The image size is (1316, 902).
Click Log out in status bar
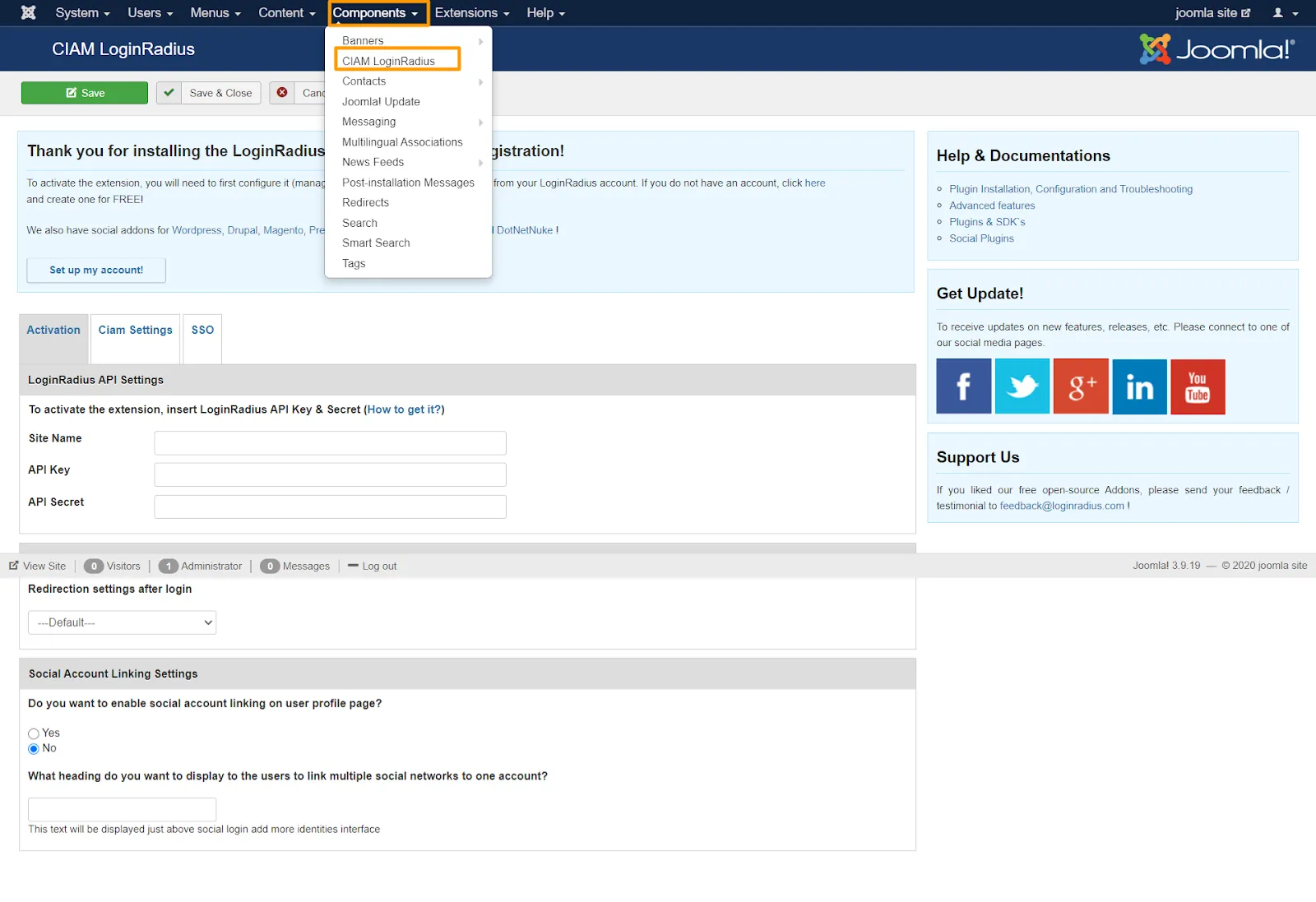click(x=372, y=566)
